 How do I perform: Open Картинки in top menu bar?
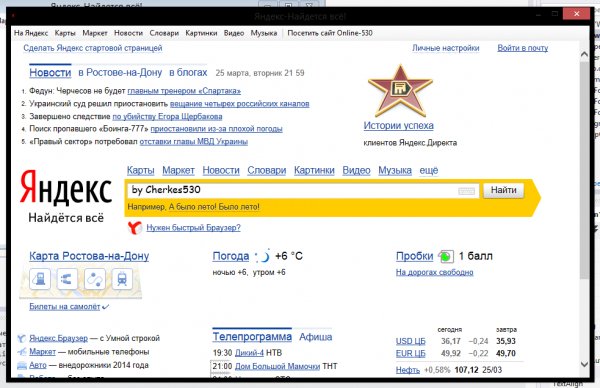click(x=201, y=33)
